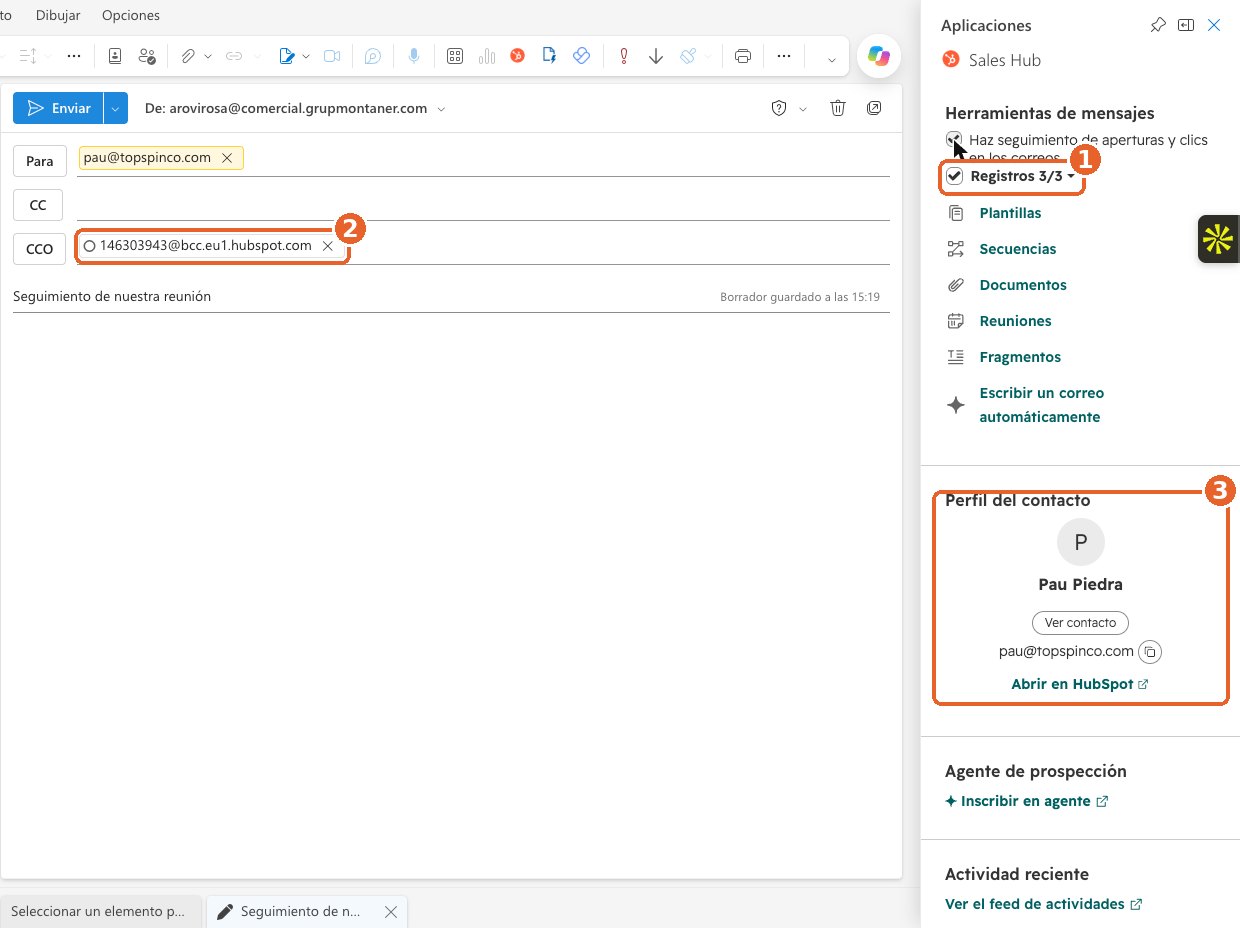Viewport: 1240px width, 928px height.
Task: Click Ver el feed de actividades link
Action: click(x=1043, y=904)
